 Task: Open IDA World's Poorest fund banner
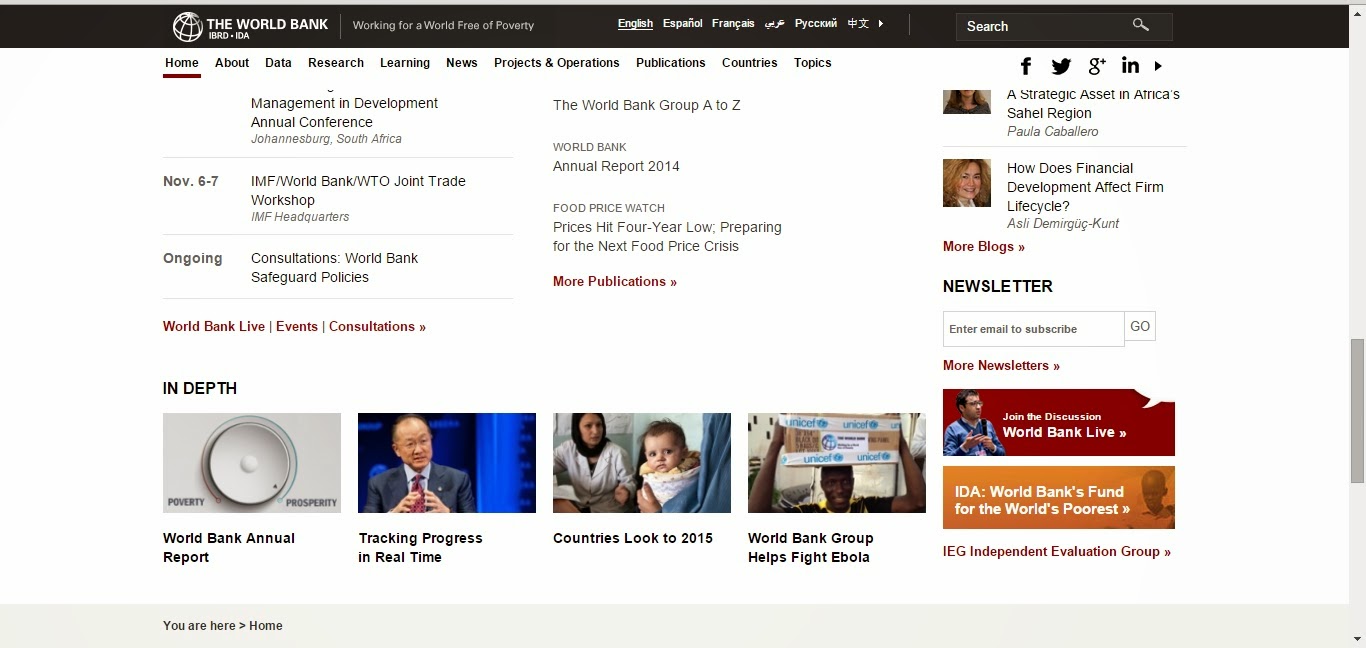click(x=1059, y=498)
